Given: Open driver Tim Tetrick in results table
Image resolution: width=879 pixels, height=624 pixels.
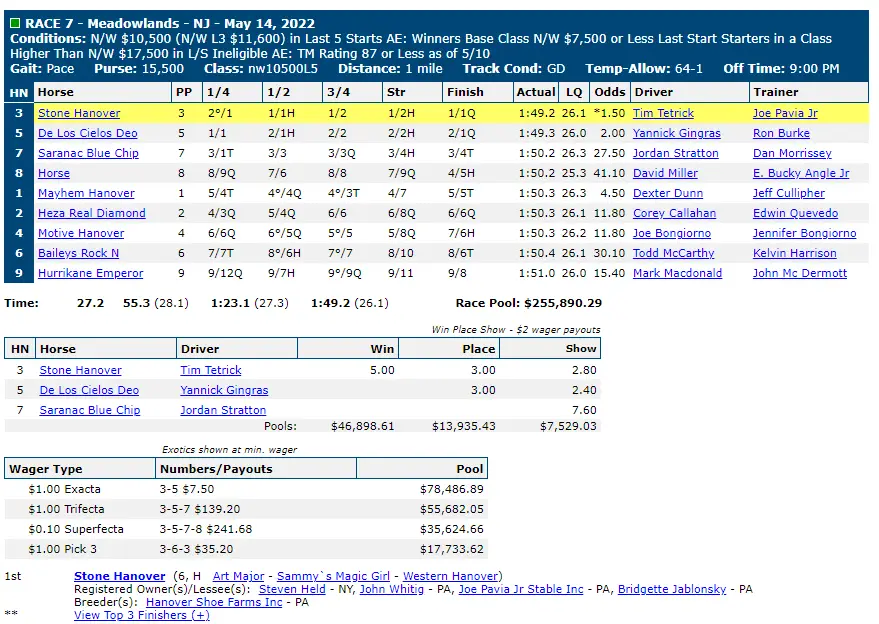Looking at the screenshot, I should 663,113.
